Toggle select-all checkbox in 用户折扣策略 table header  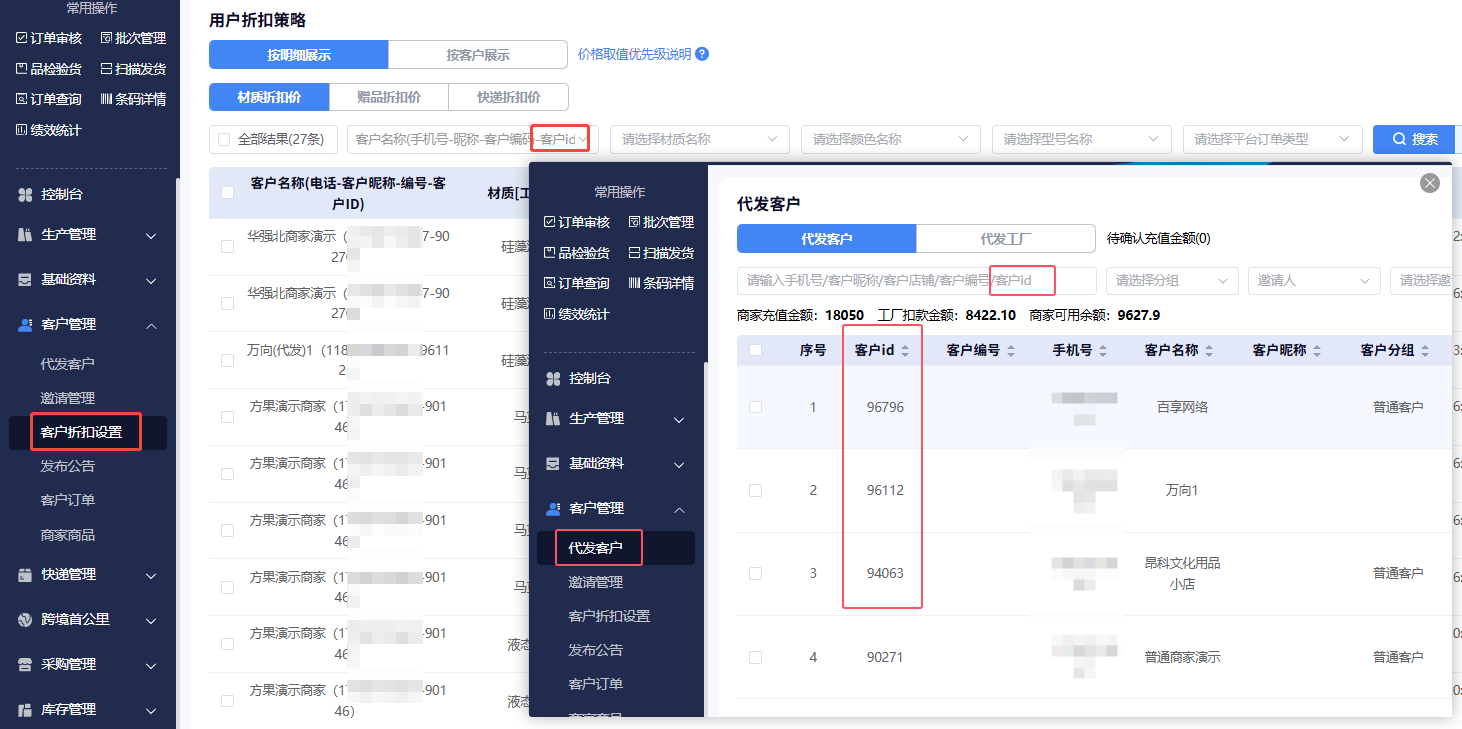(227, 193)
